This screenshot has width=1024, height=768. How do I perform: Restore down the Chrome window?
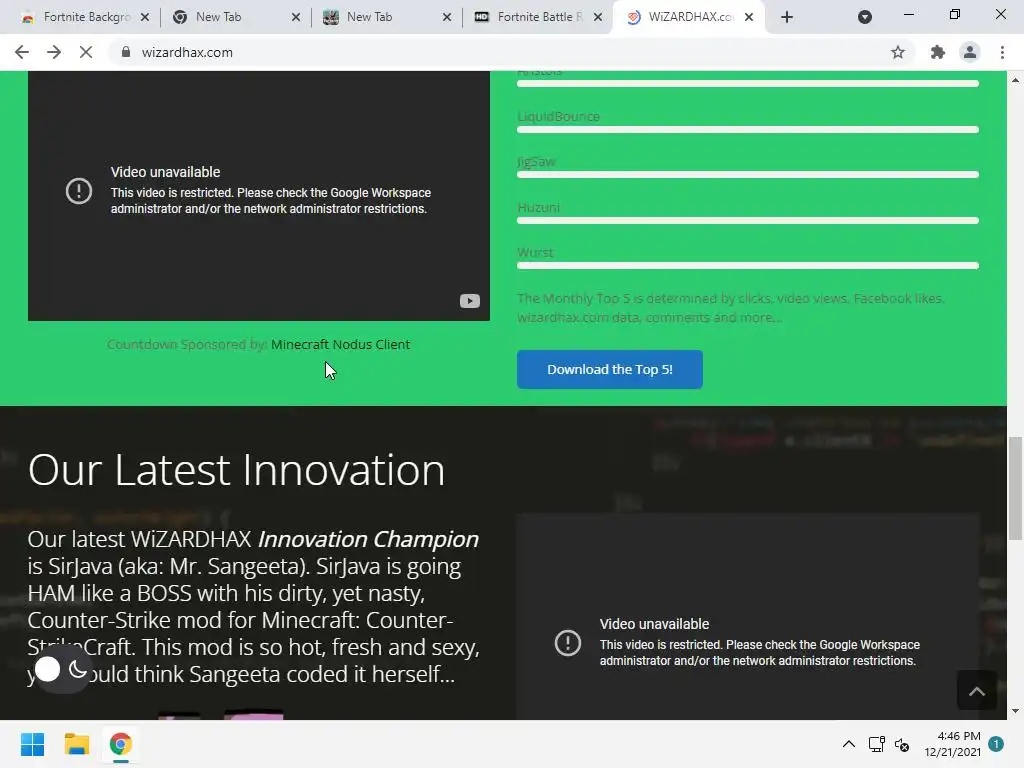pyautogui.click(x=955, y=14)
